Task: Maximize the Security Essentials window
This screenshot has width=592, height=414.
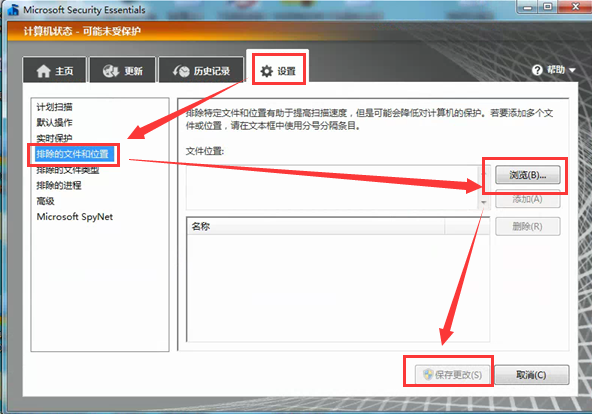Action: (x=548, y=7)
